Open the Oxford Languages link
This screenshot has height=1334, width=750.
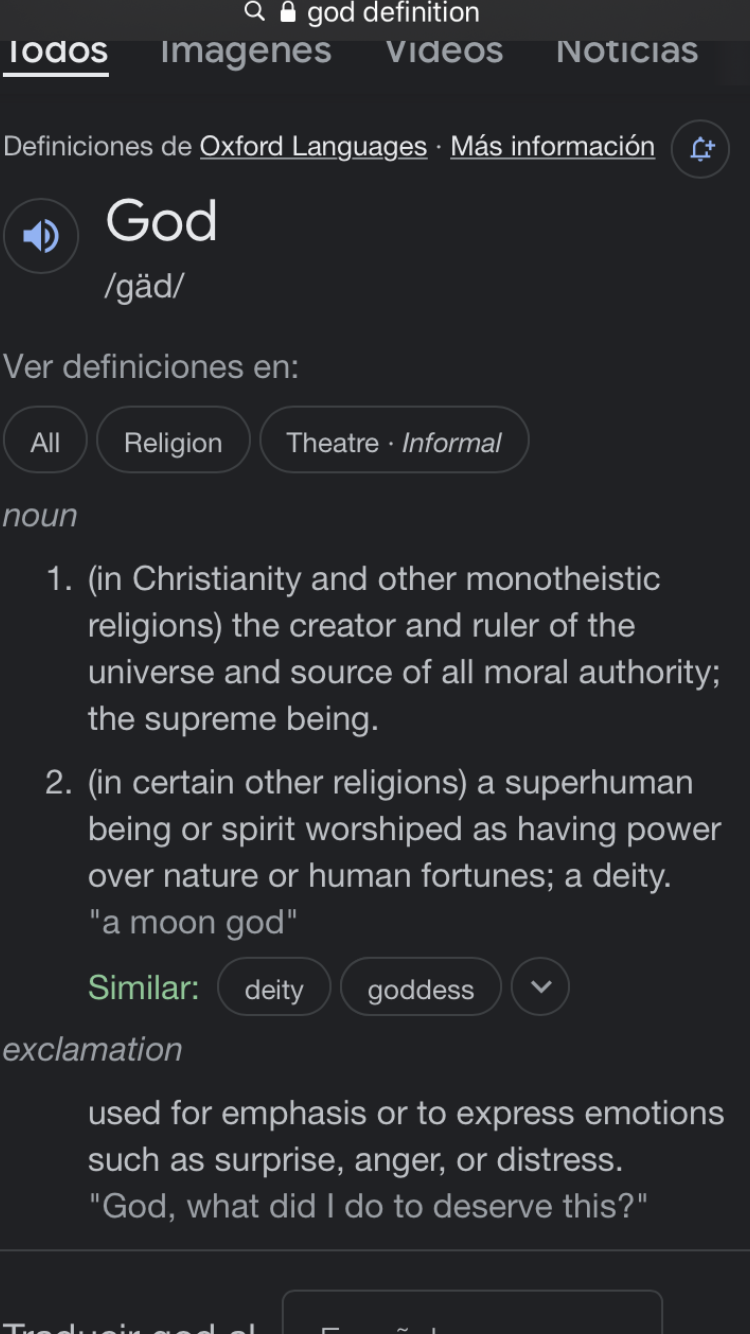tap(313, 146)
